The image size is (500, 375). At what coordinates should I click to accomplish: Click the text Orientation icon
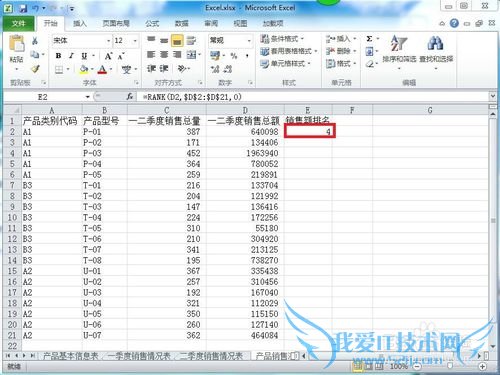[182, 69]
